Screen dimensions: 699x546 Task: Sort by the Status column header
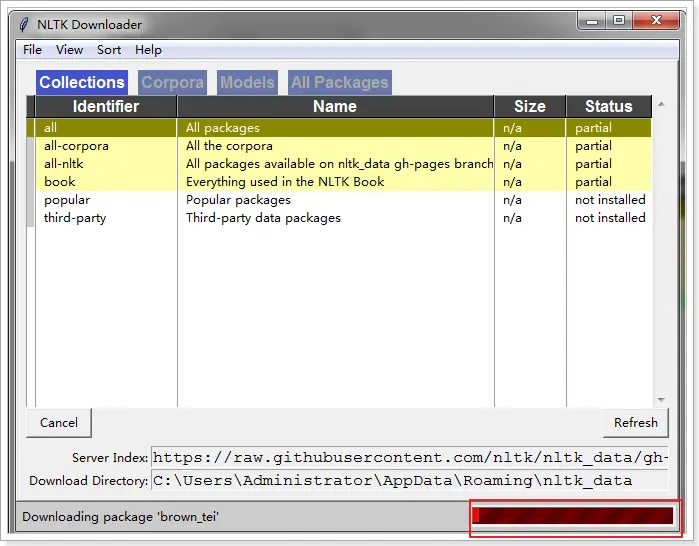click(x=609, y=107)
